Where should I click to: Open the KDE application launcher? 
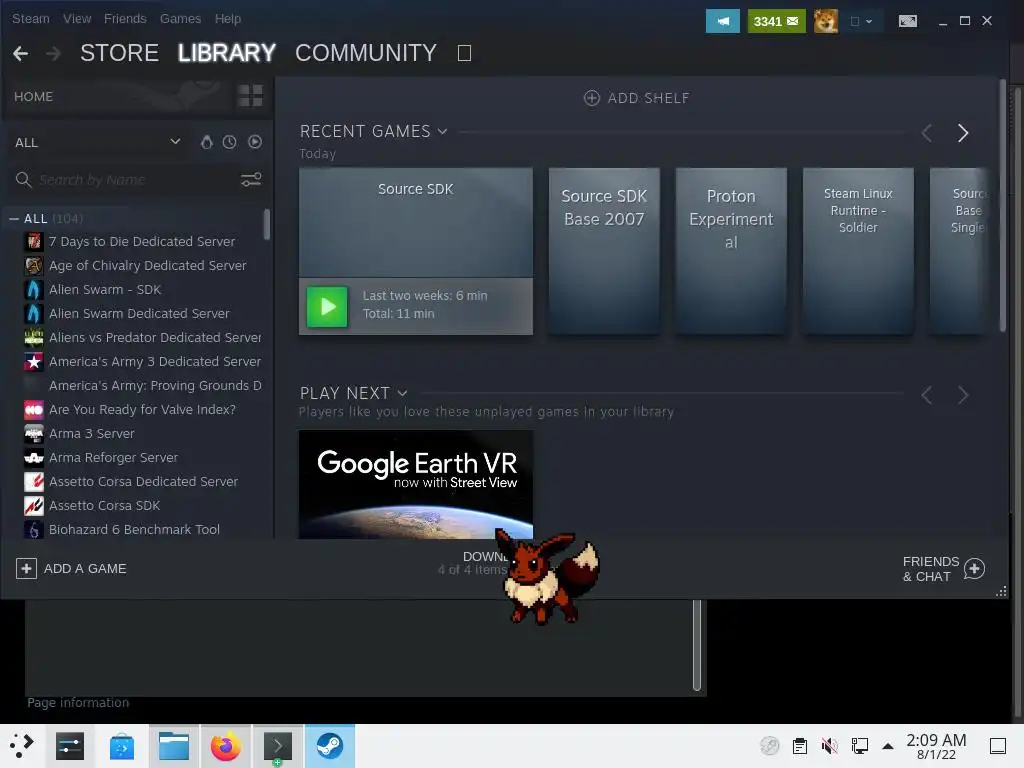pos(22,746)
